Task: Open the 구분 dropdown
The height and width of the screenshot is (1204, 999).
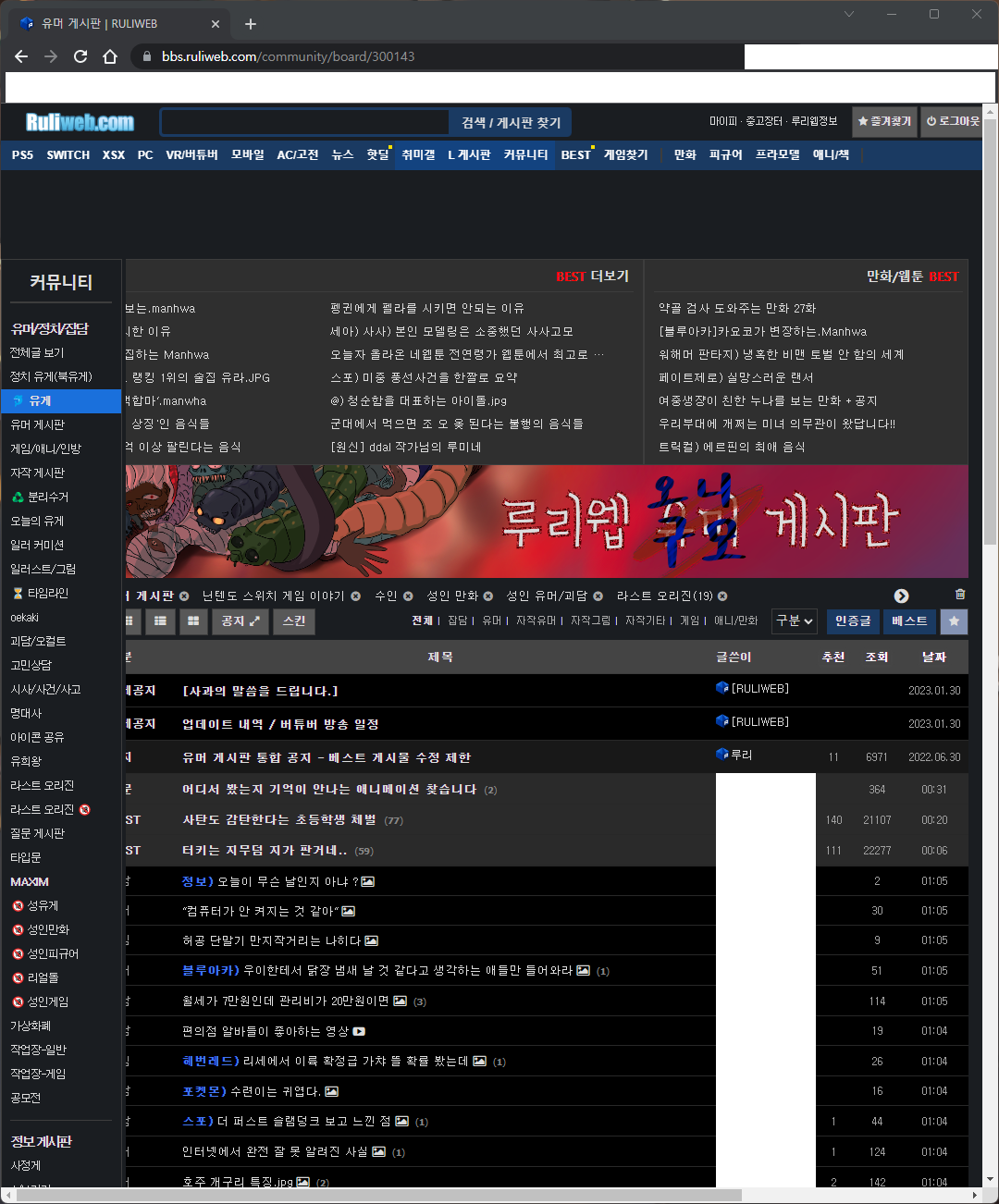Action: click(793, 621)
